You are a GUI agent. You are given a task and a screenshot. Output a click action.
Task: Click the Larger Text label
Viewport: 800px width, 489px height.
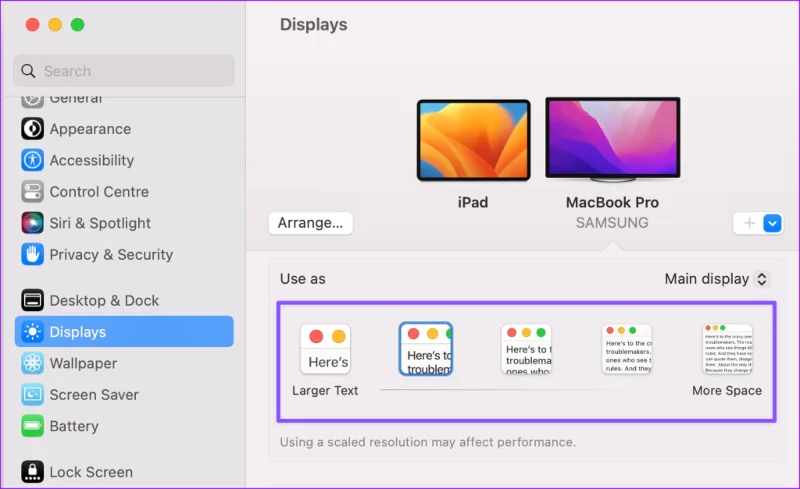325,390
